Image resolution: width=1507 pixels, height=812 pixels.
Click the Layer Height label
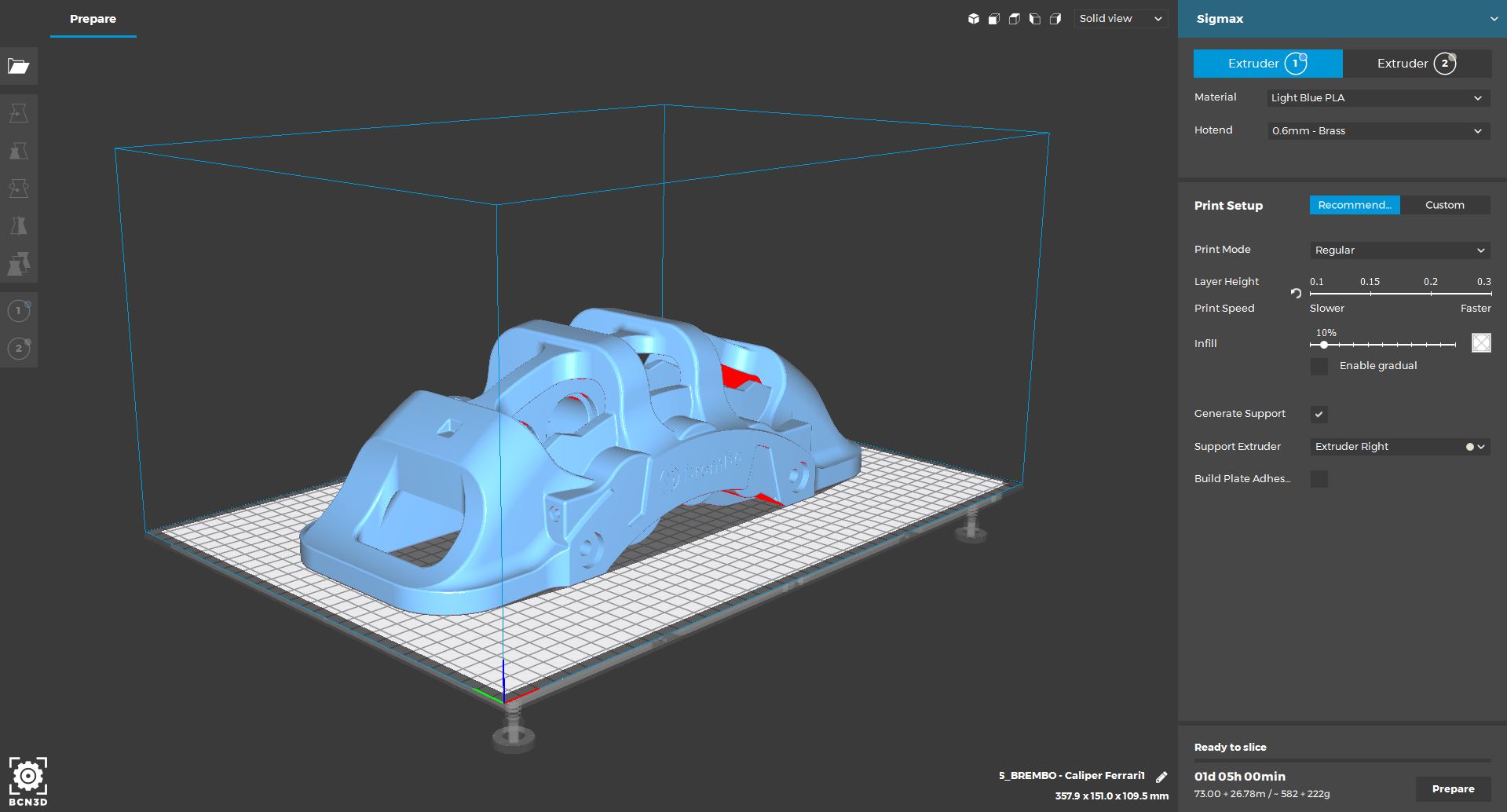tap(1226, 282)
